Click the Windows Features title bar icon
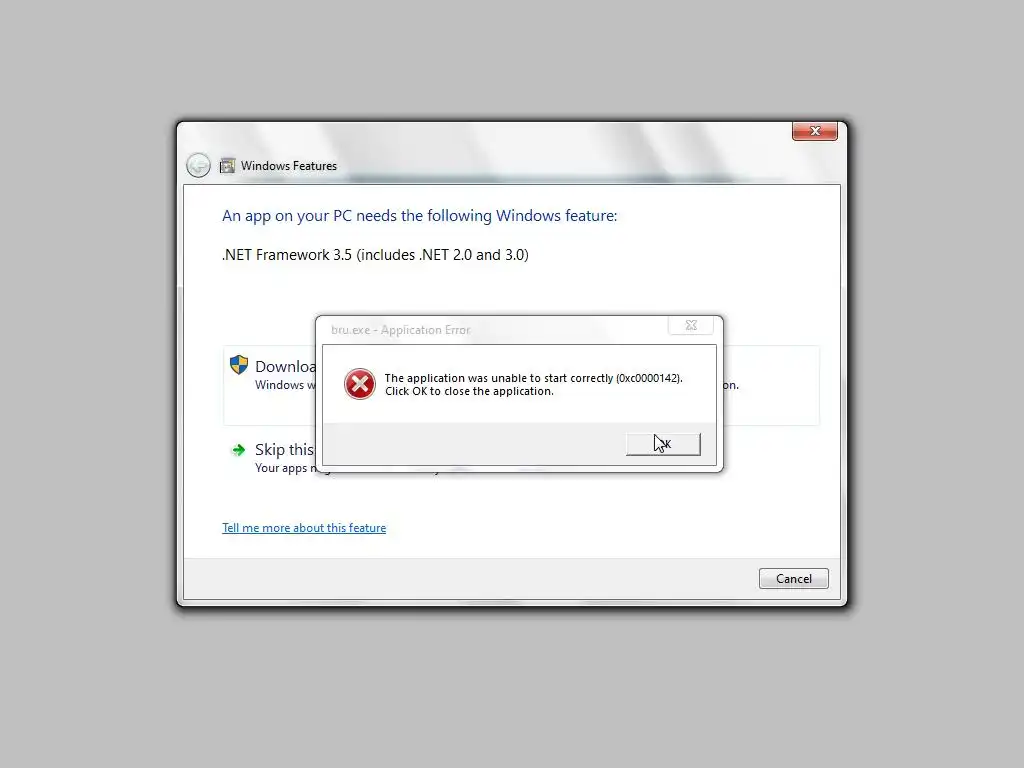Viewport: 1024px width, 768px height. click(227, 166)
